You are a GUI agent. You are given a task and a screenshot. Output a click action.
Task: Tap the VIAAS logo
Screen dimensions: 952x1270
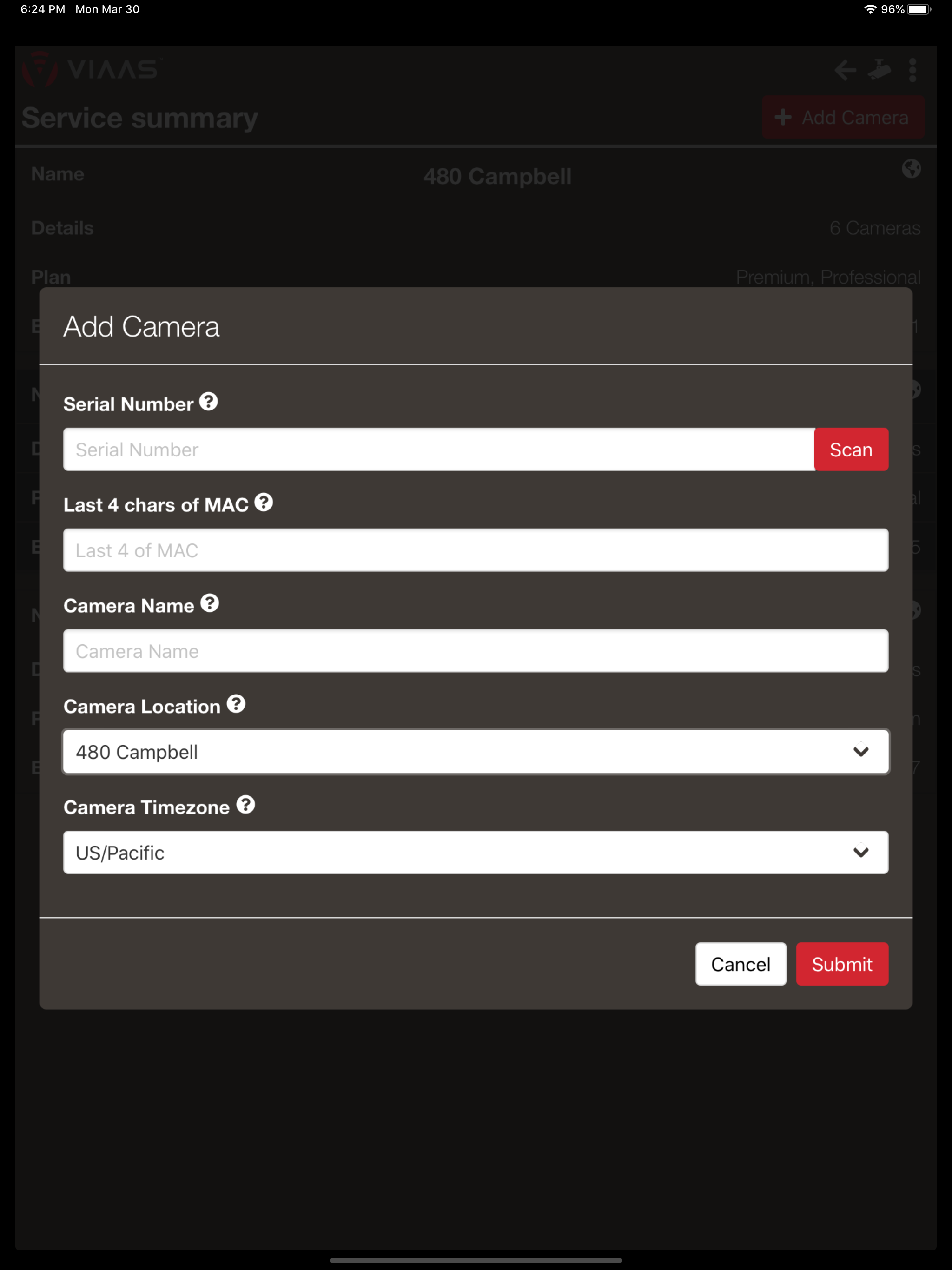[x=92, y=69]
